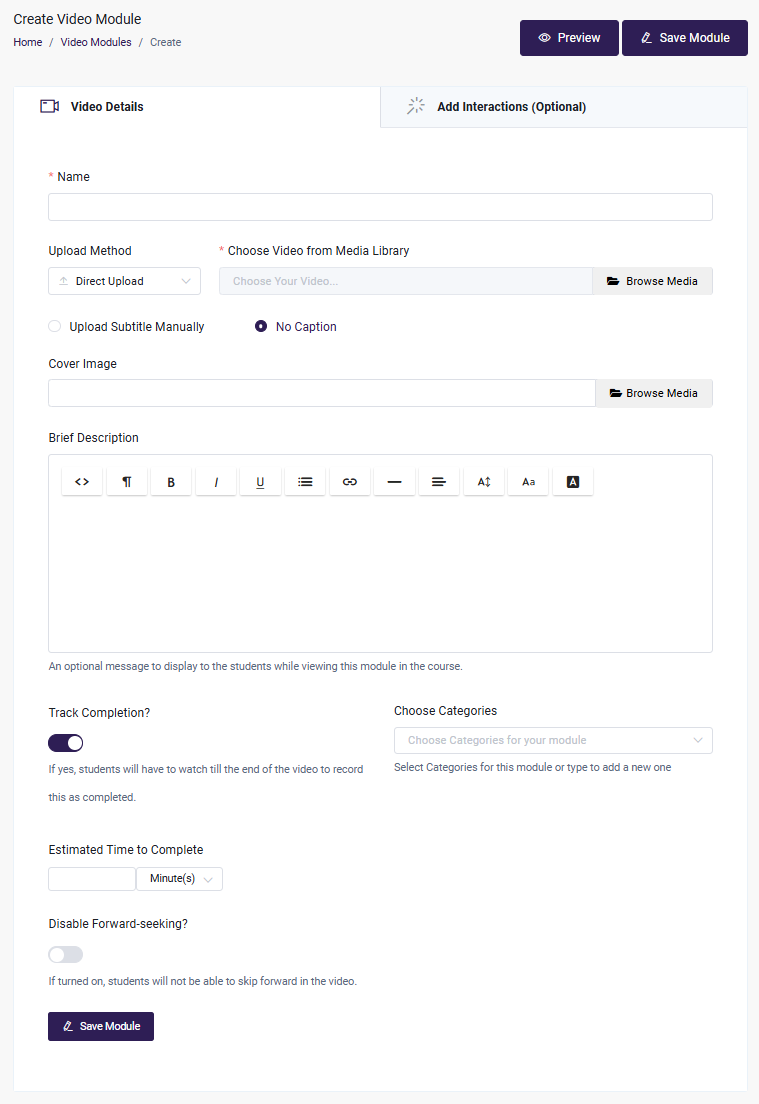Open the text background color tool
The image size is (759, 1104).
[573, 482]
